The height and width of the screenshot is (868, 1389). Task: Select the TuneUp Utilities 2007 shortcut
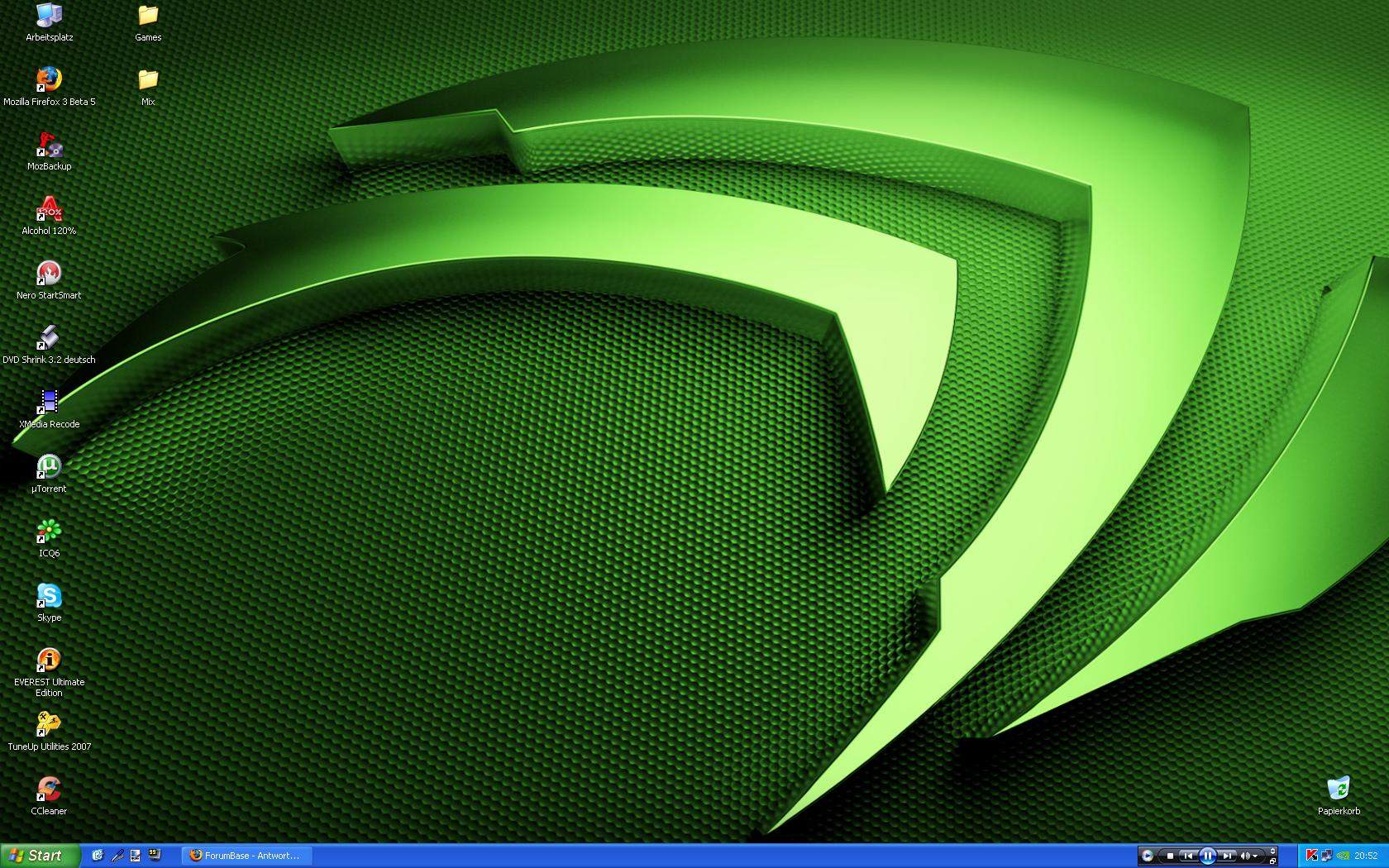click(x=49, y=732)
